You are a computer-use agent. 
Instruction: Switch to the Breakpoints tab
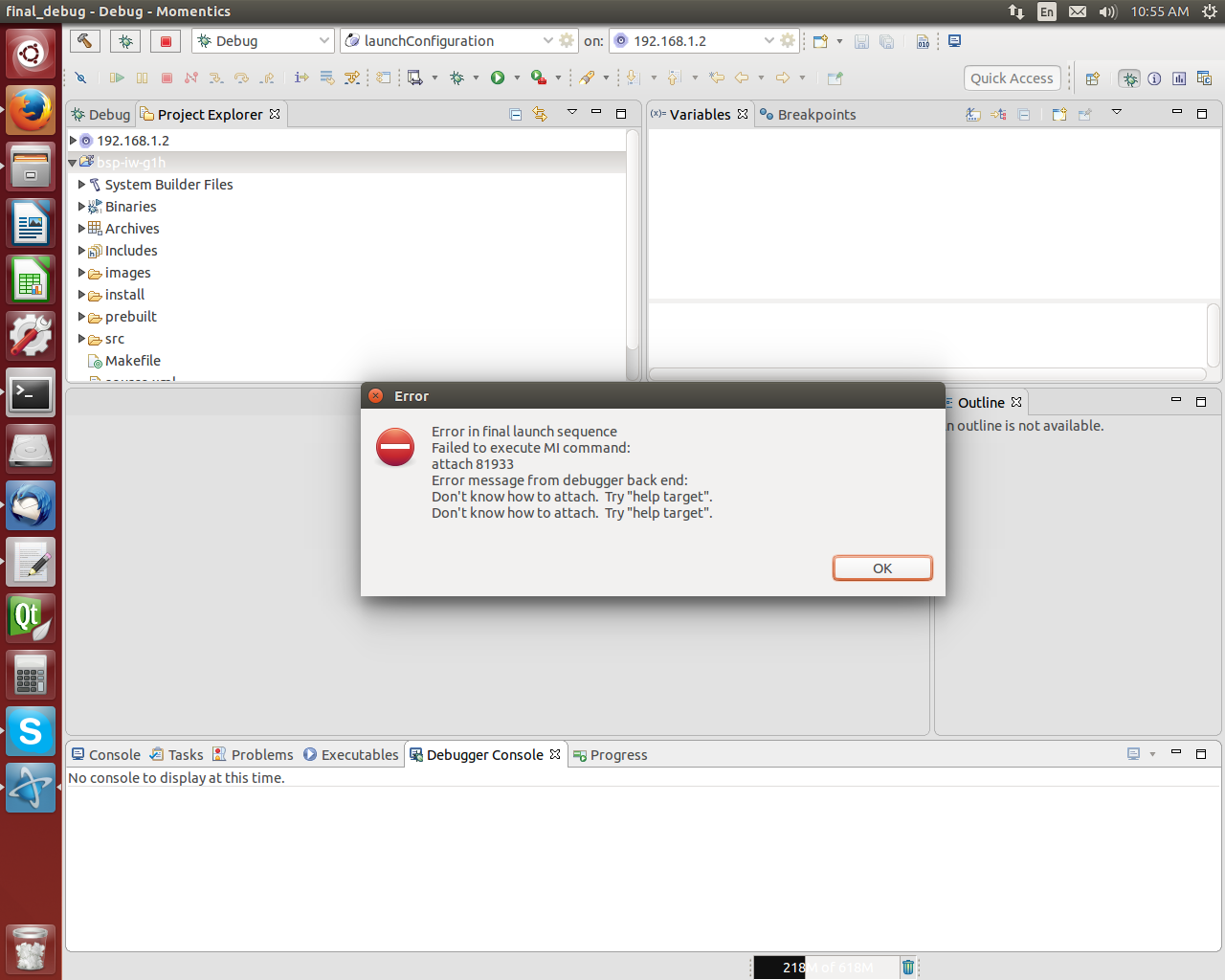tap(815, 115)
